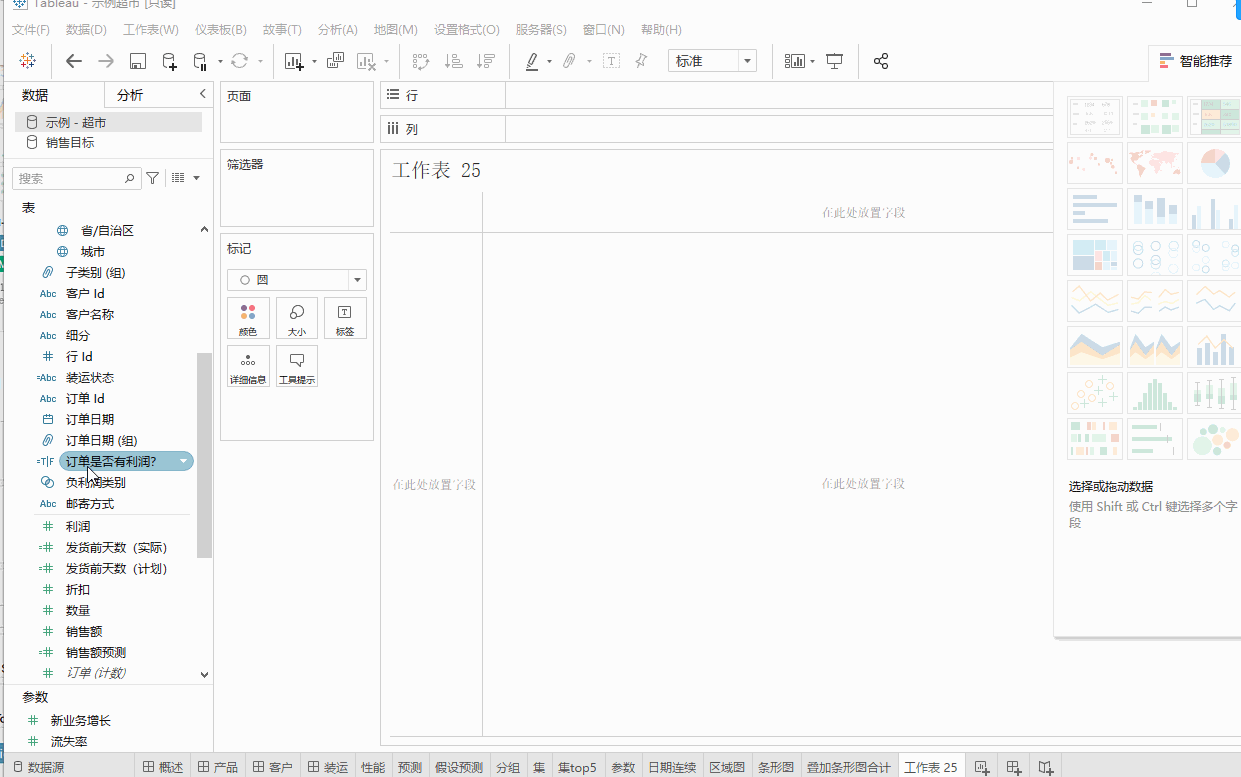
Task: Select the world map chart thumbnail in Show Me
Action: point(1154,162)
